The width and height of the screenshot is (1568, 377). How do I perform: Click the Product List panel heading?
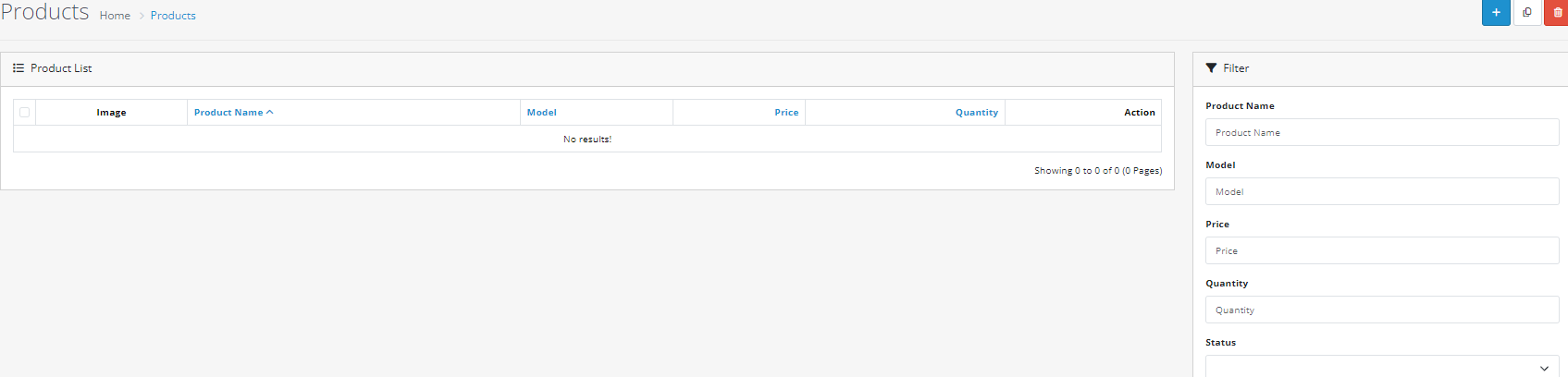[x=61, y=68]
